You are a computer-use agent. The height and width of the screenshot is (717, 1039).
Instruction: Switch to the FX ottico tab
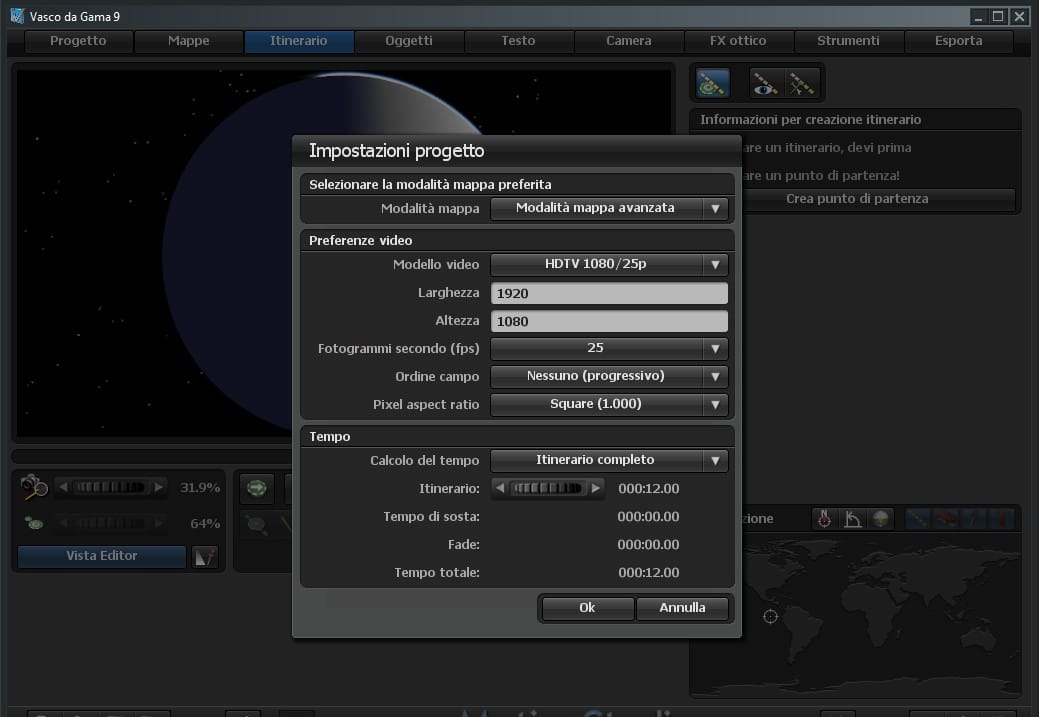738,41
